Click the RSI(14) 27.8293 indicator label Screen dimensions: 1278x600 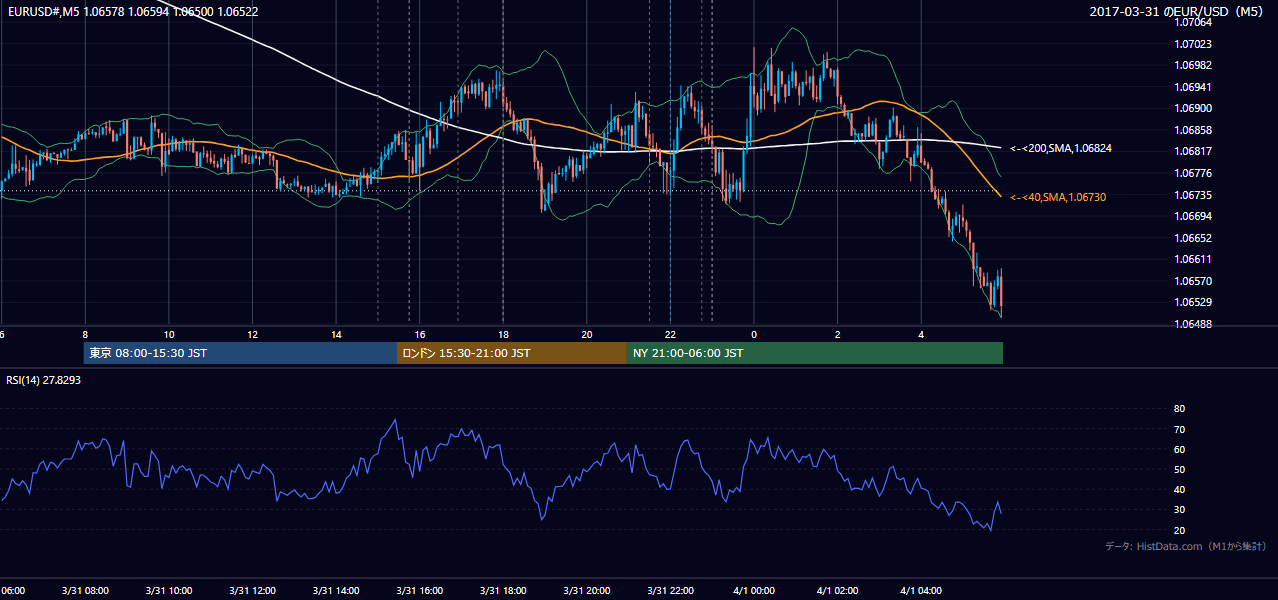coord(44,380)
